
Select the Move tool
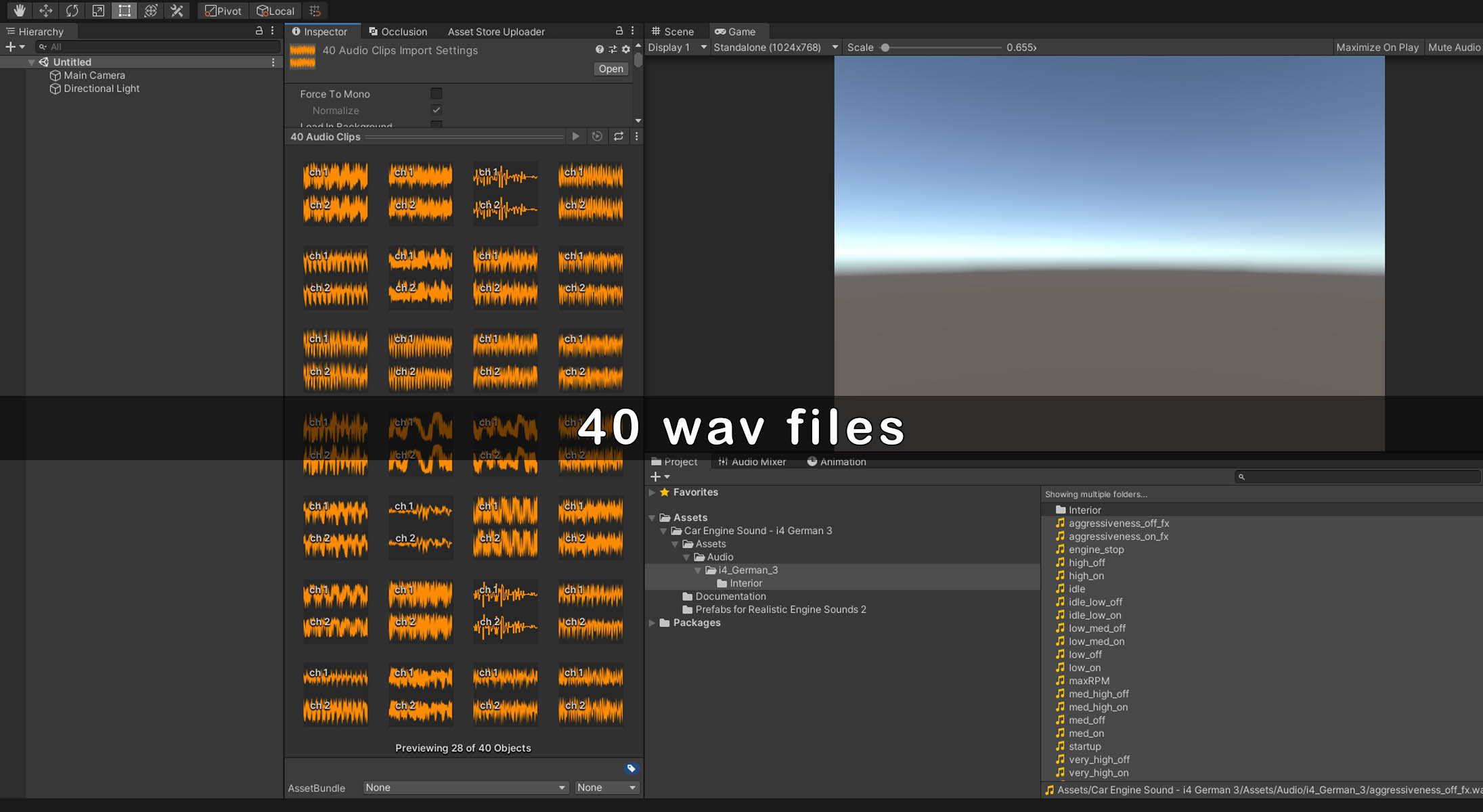click(x=45, y=11)
